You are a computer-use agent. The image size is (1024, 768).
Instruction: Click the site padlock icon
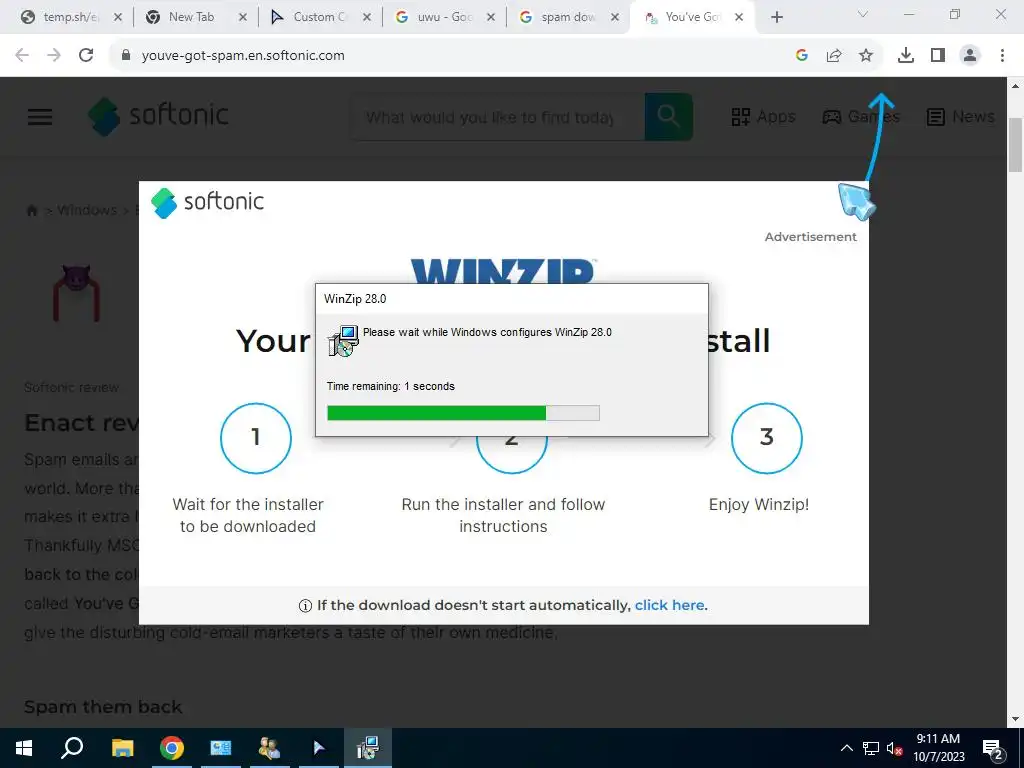click(126, 56)
